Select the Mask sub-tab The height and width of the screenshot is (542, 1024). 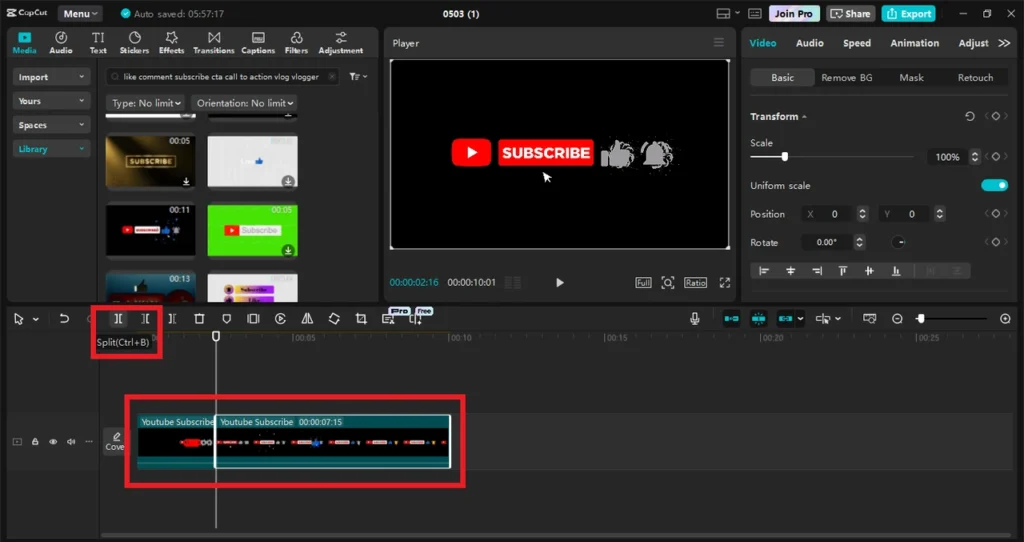click(x=911, y=77)
